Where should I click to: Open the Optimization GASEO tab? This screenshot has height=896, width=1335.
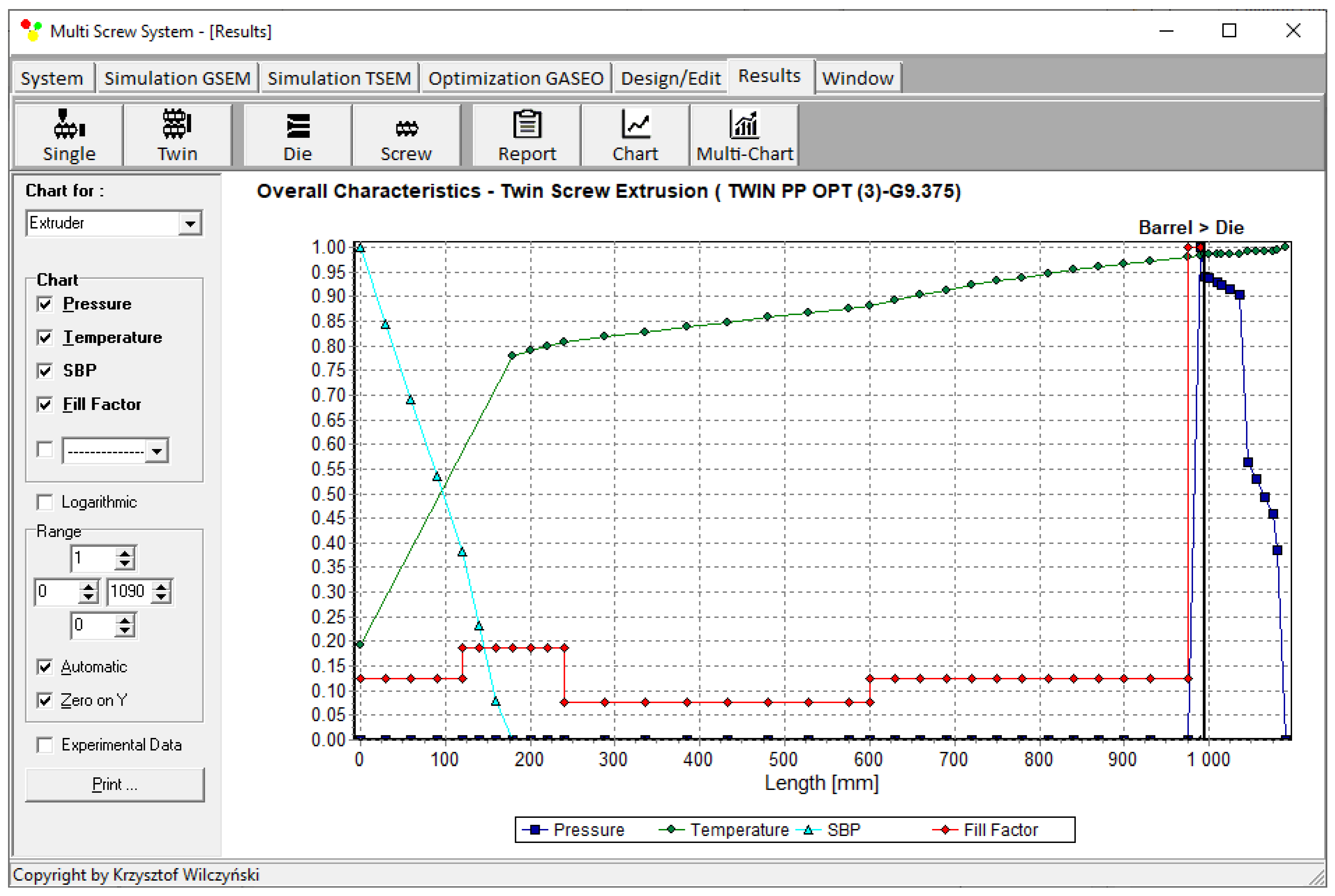[x=515, y=78]
